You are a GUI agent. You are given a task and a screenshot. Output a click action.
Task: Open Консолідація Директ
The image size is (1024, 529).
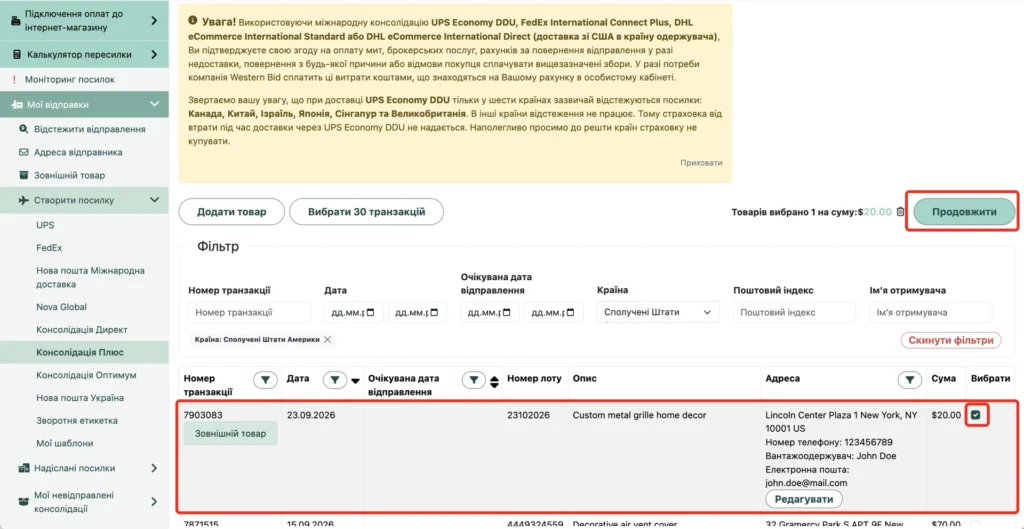82,330
